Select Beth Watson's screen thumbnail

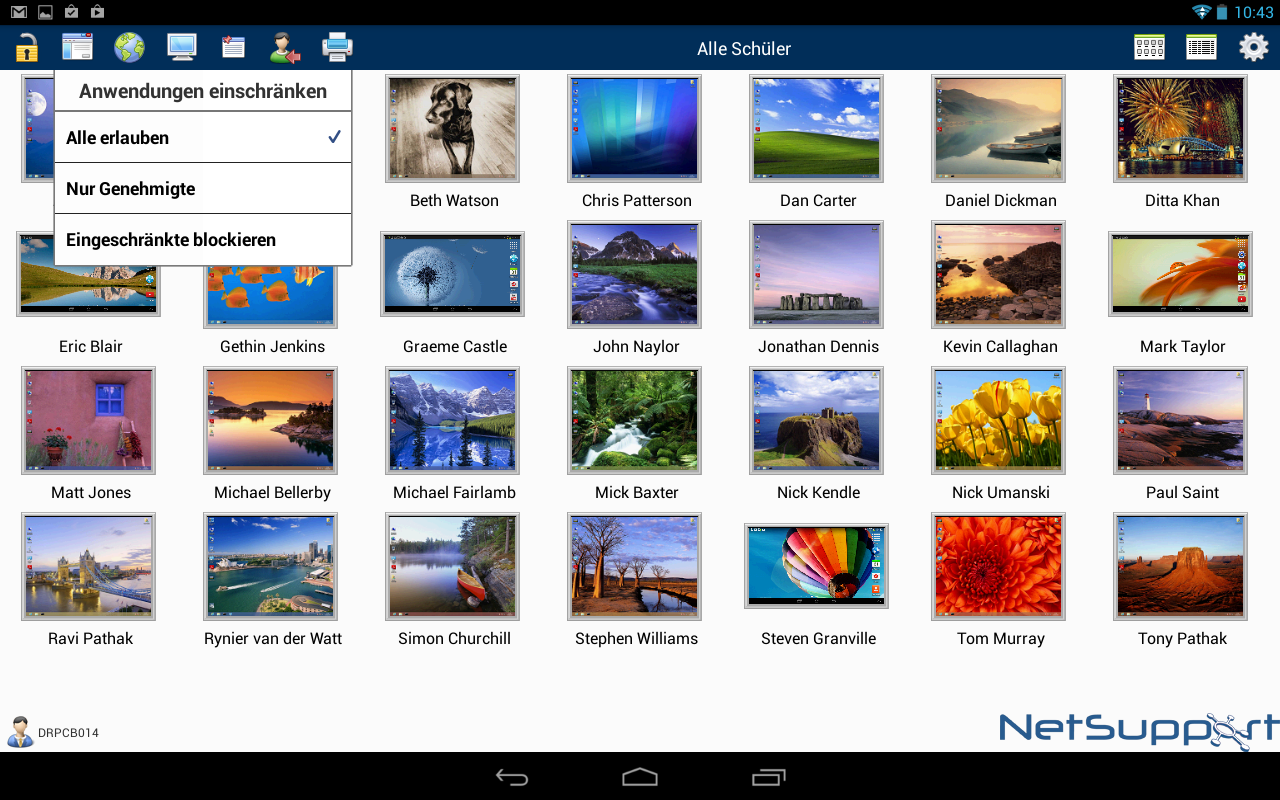coord(452,128)
